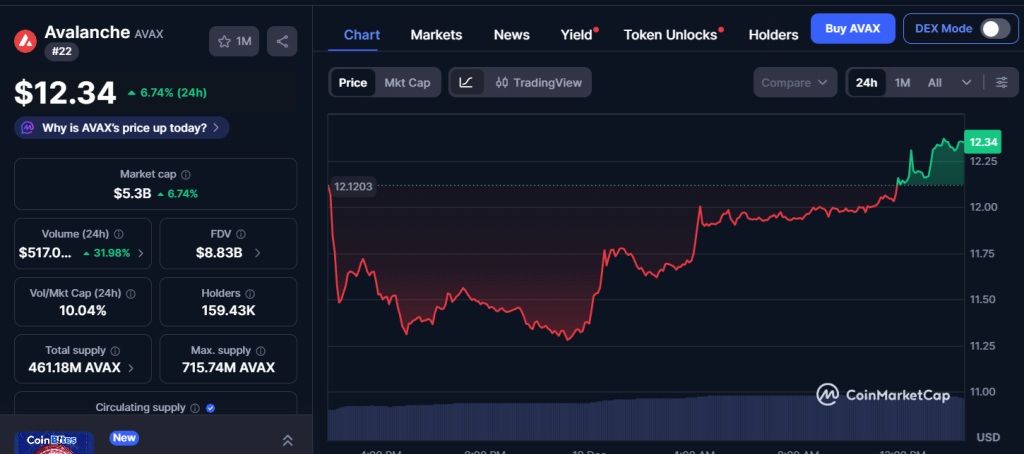Click the Market cap info icon
This screenshot has width=1024, height=454.
click(x=186, y=174)
